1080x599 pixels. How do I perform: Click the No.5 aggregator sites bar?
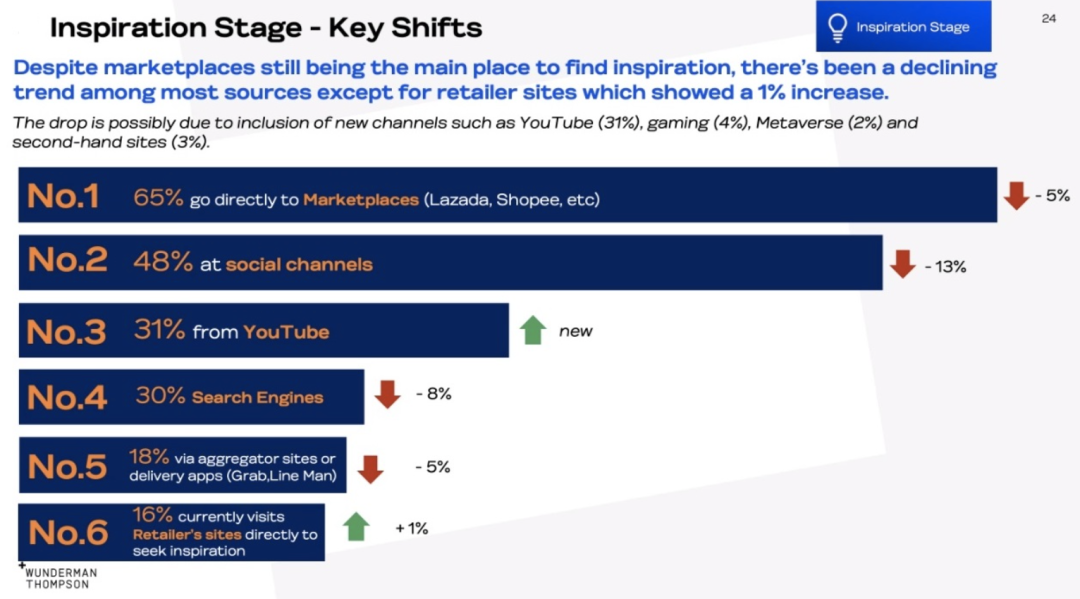point(183,465)
